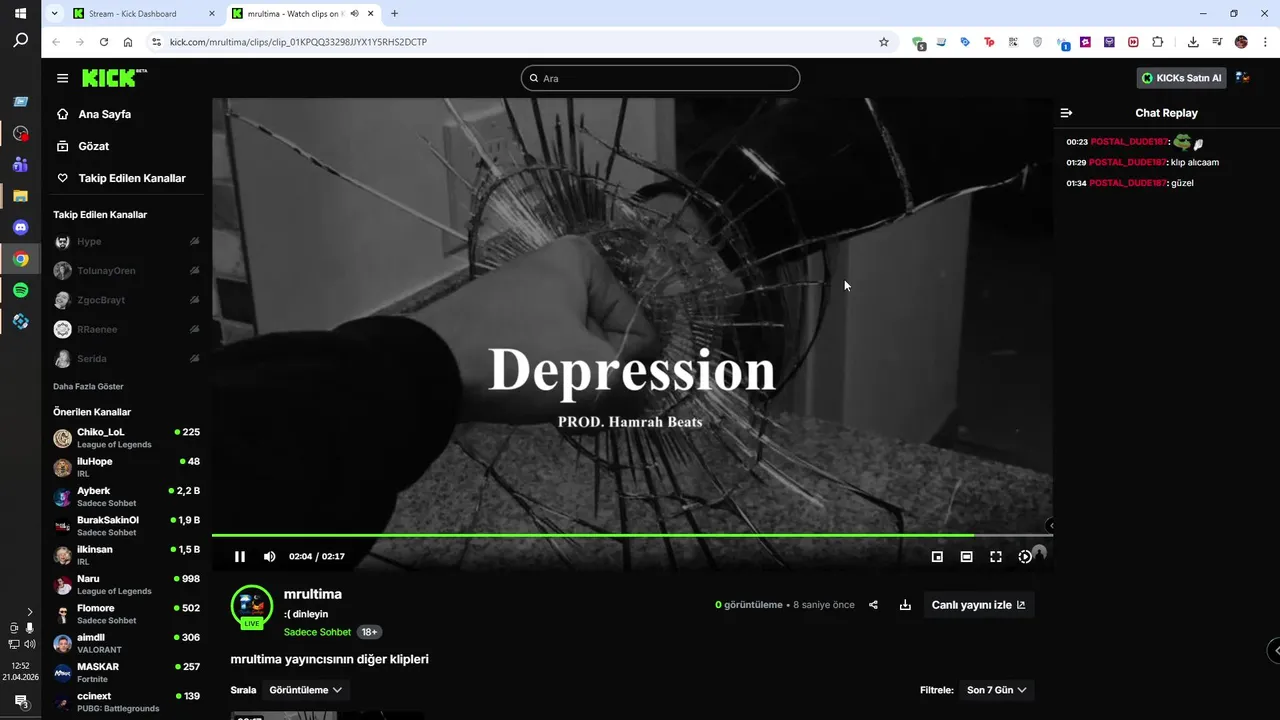Screen dimensions: 1280x720
Task: Jump to 01:34 chat timestamp
Action: [x=1076, y=183]
